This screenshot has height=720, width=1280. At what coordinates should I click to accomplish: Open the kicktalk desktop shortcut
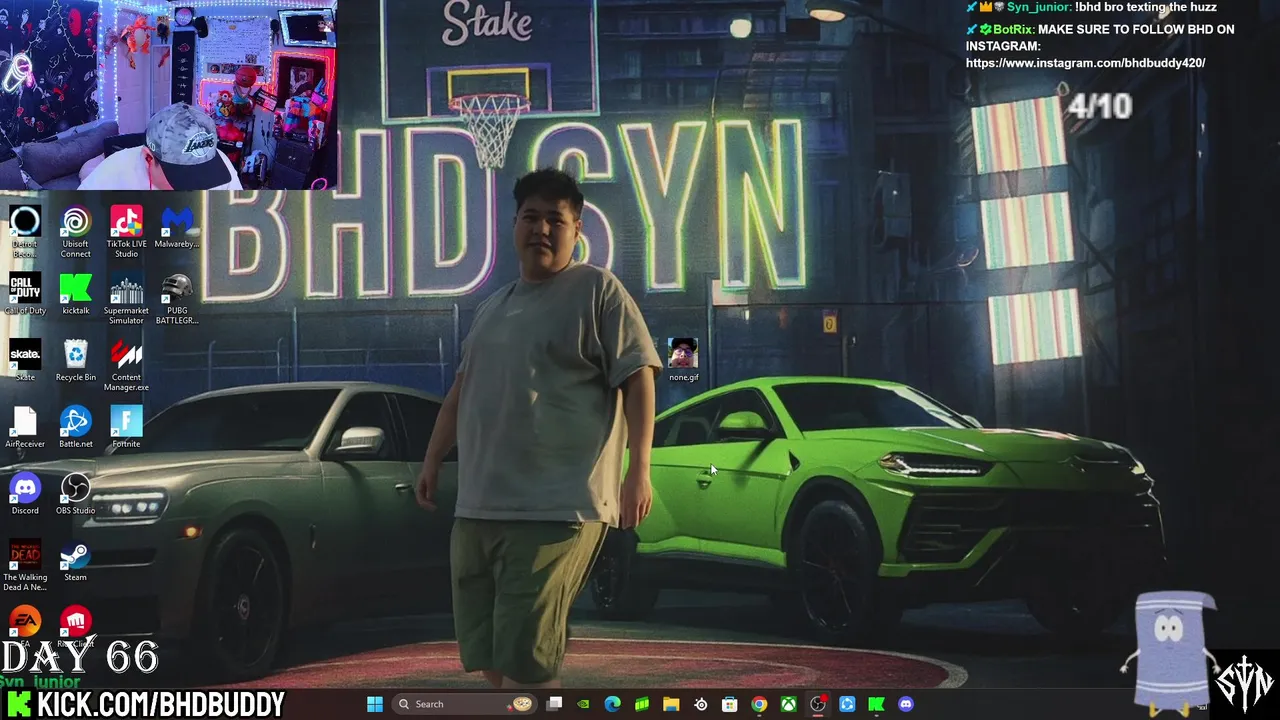[x=76, y=294]
